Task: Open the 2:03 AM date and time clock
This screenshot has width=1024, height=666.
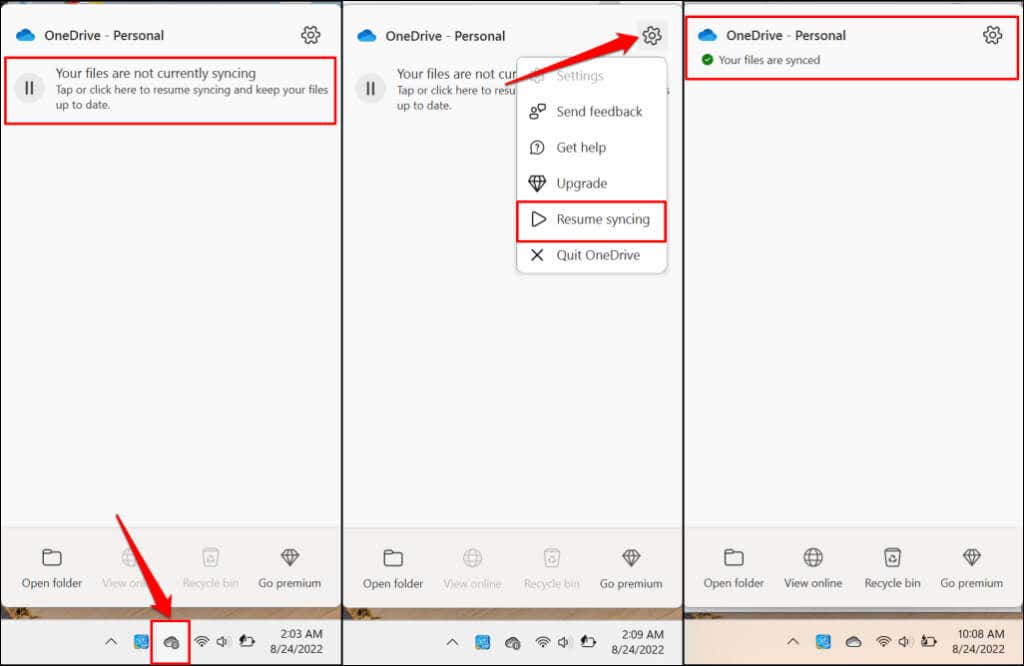Action: 296,641
